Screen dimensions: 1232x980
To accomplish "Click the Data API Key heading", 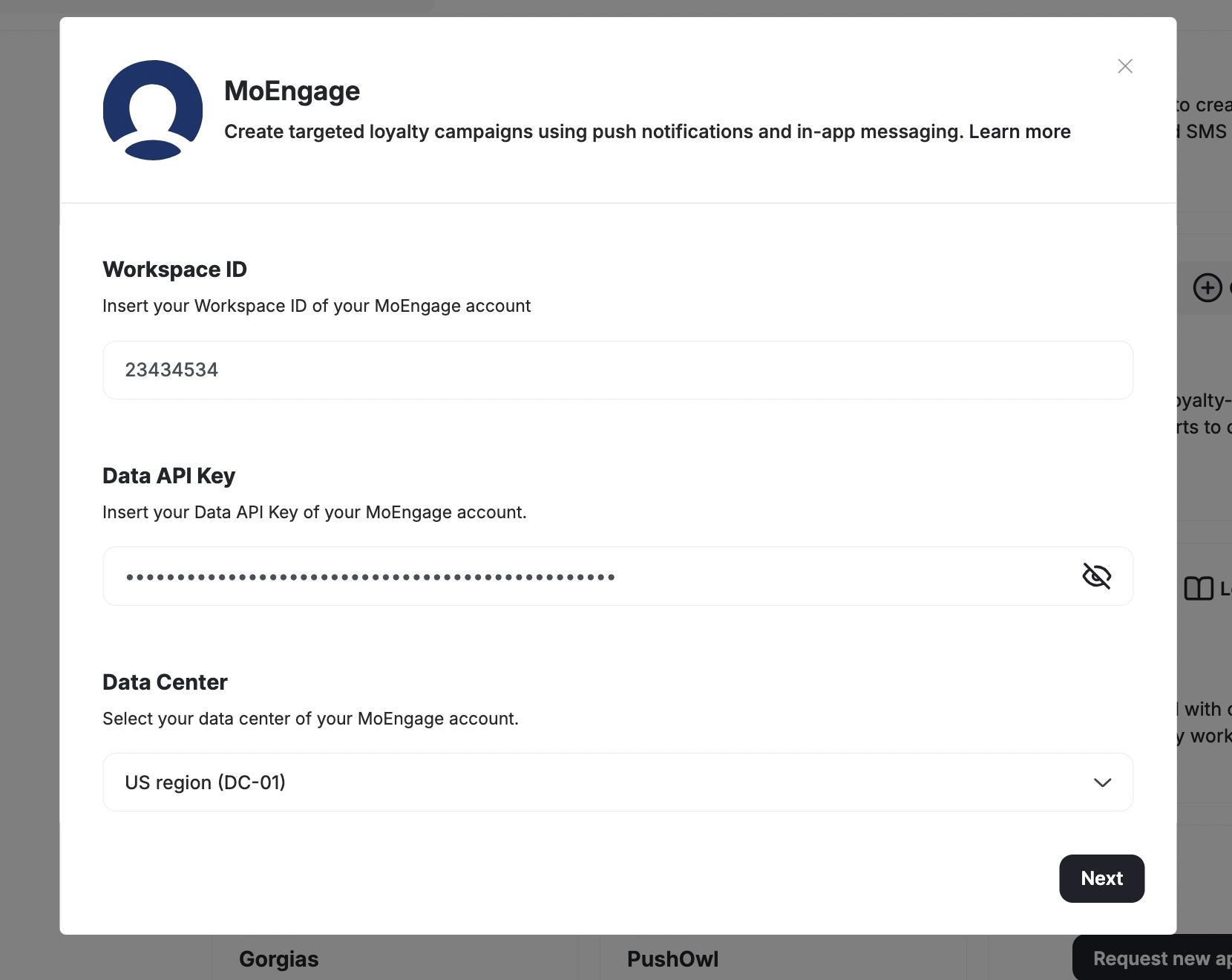I will click(x=168, y=476).
